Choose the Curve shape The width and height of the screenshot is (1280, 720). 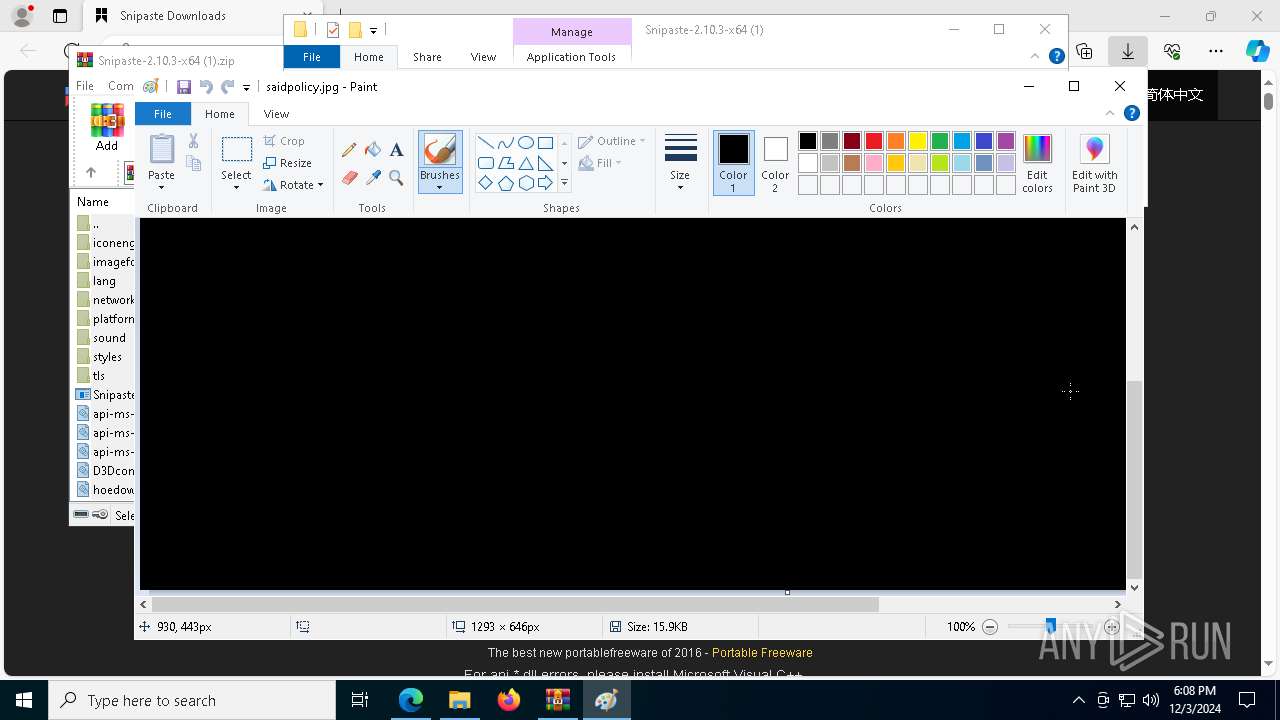click(x=505, y=143)
